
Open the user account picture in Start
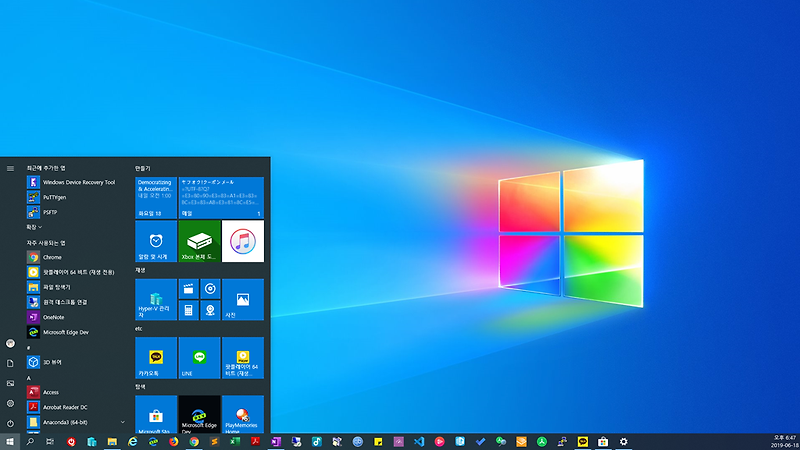[x=10, y=343]
